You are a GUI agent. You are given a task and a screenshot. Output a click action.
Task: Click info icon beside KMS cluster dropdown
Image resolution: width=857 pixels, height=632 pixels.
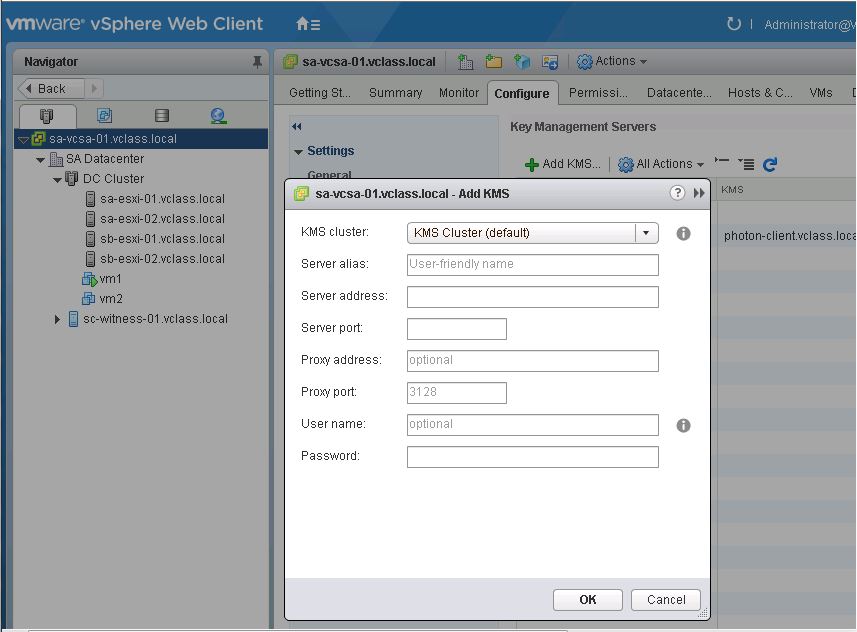(x=683, y=233)
